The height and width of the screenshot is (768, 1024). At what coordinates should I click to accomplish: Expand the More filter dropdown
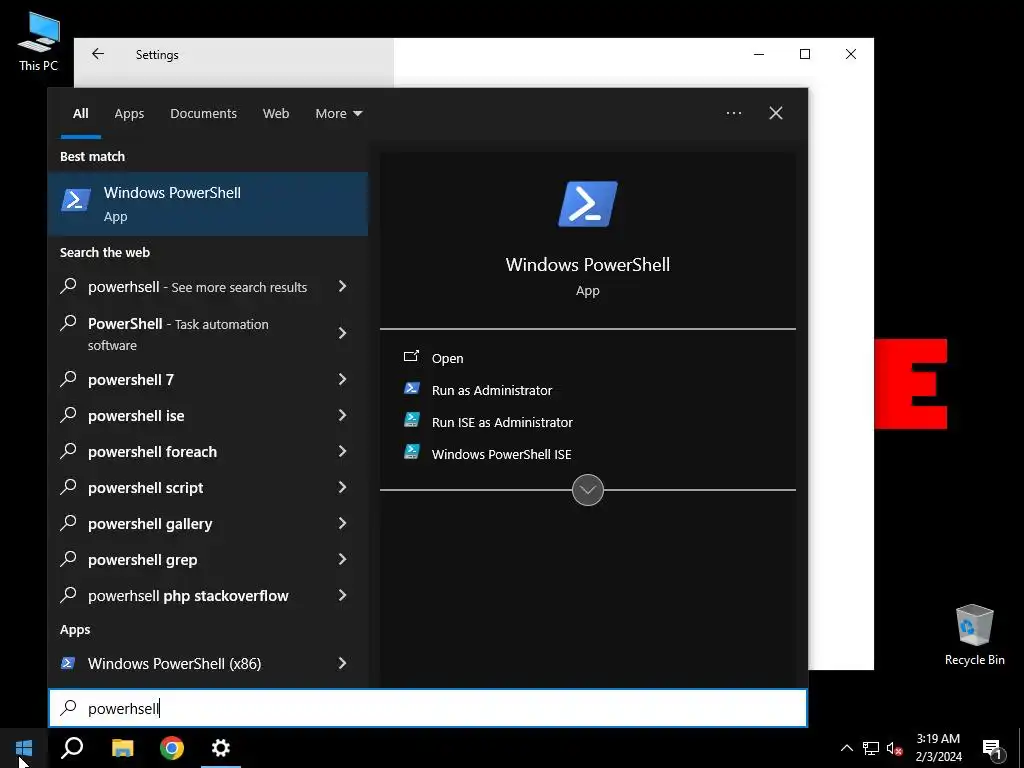point(338,113)
